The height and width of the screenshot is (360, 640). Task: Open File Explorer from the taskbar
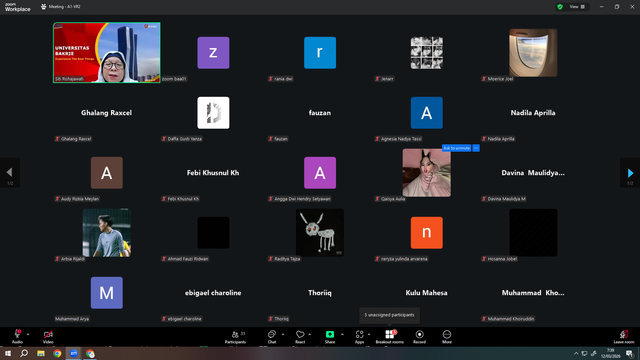pos(41,353)
